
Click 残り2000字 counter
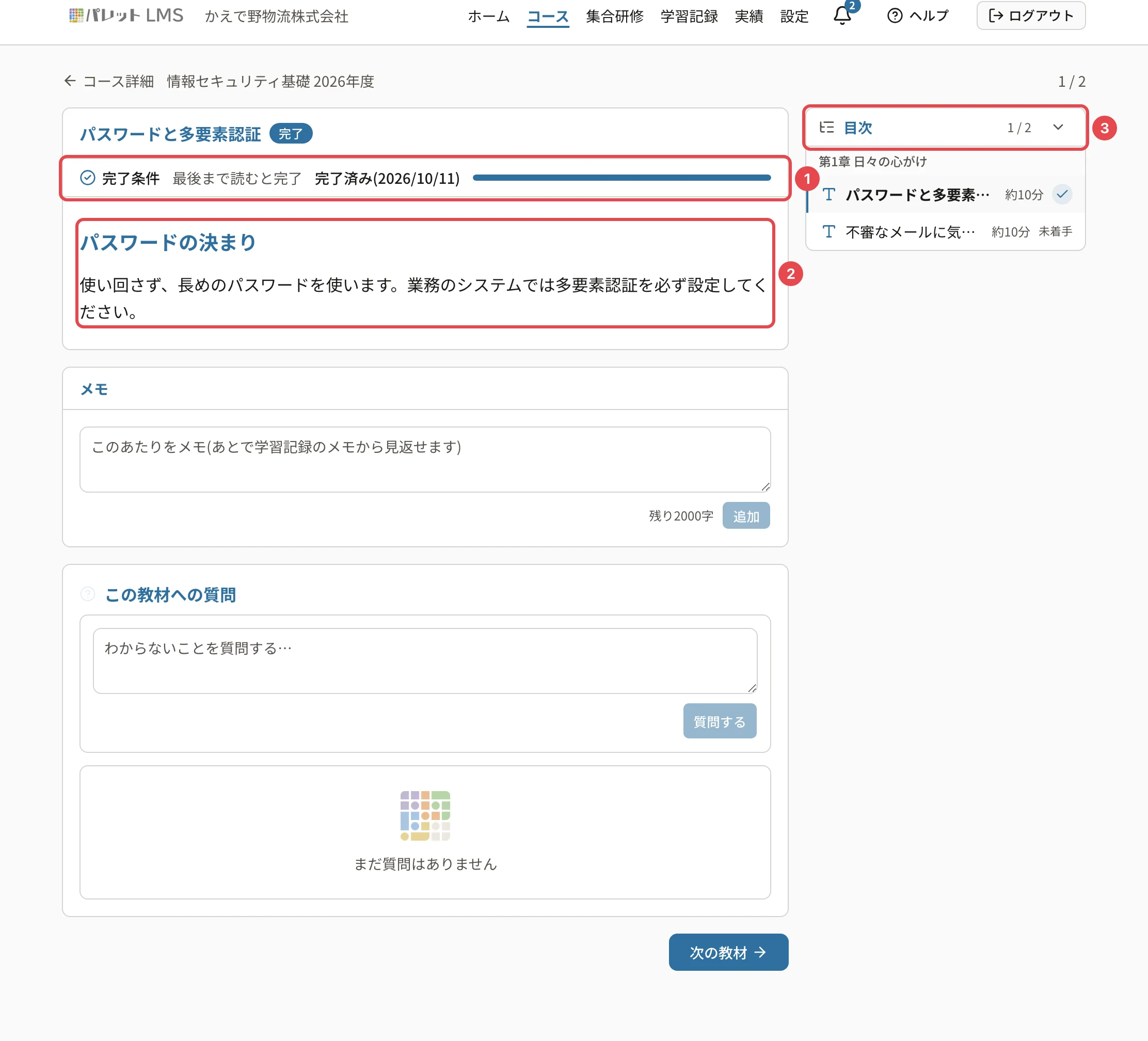[x=681, y=516]
